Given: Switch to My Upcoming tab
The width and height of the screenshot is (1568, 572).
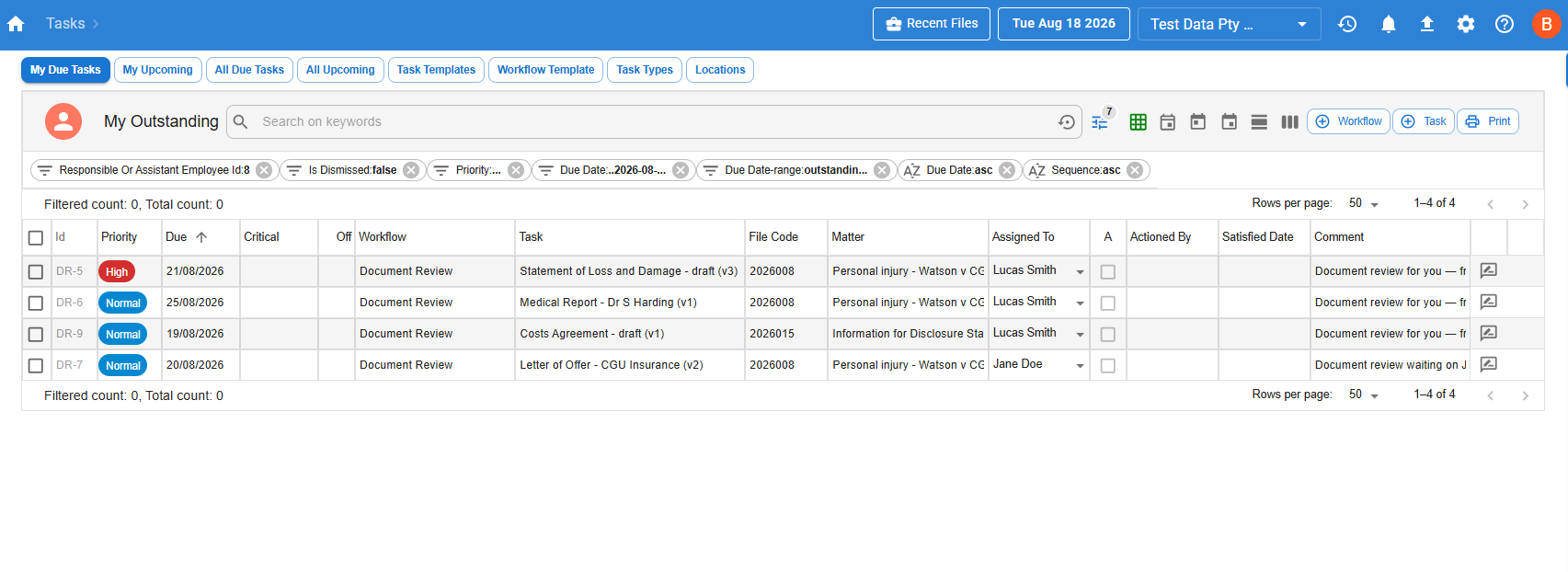Looking at the screenshot, I should (157, 70).
